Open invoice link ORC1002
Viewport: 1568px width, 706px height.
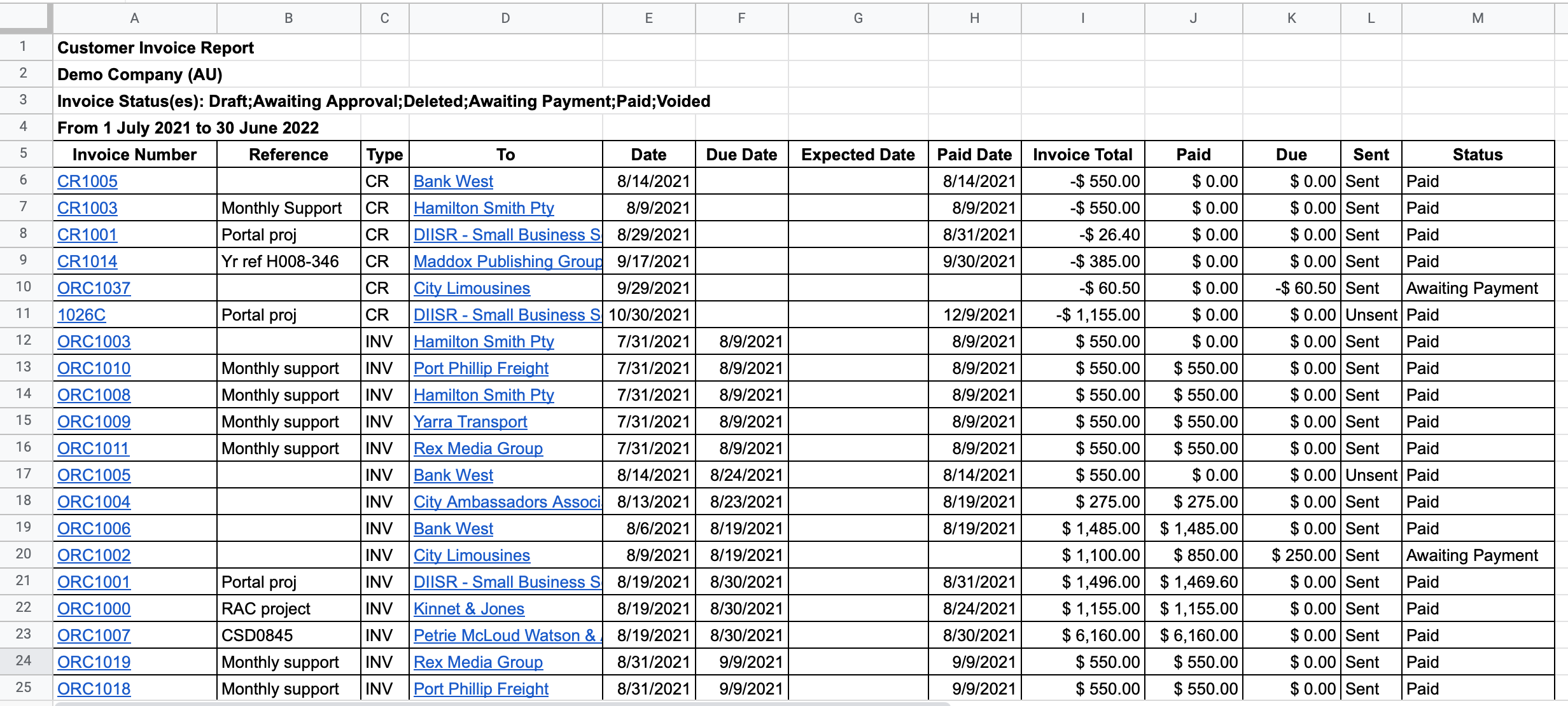(94, 555)
